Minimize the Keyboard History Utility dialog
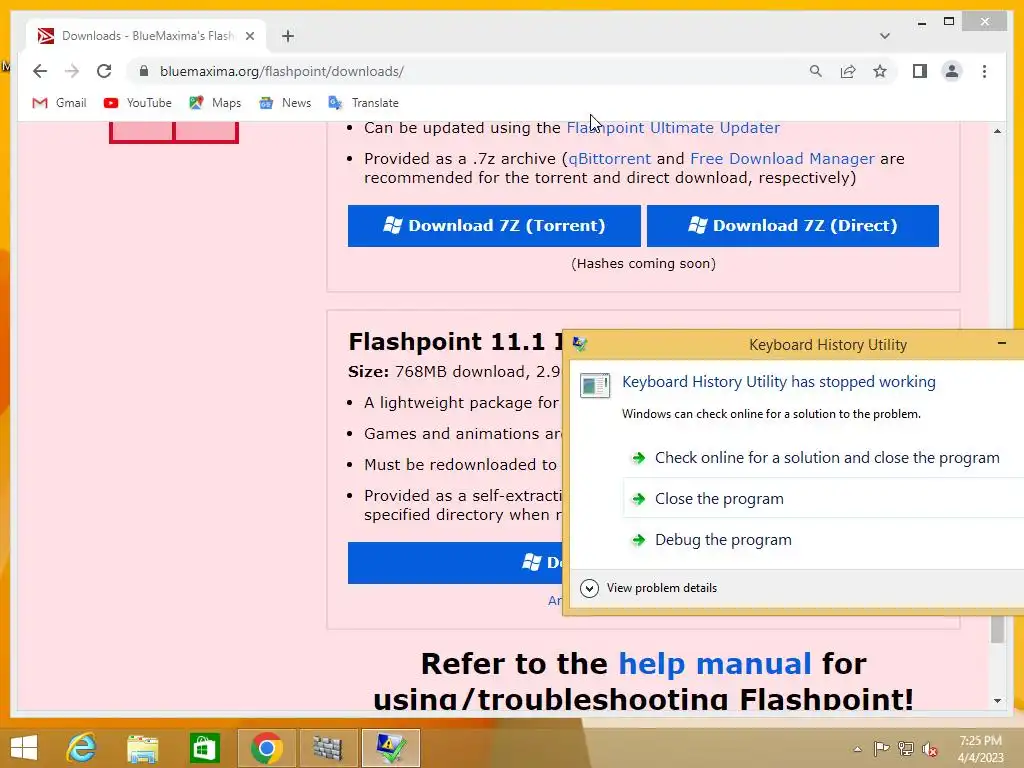This screenshot has height=768, width=1024. (1002, 344)
